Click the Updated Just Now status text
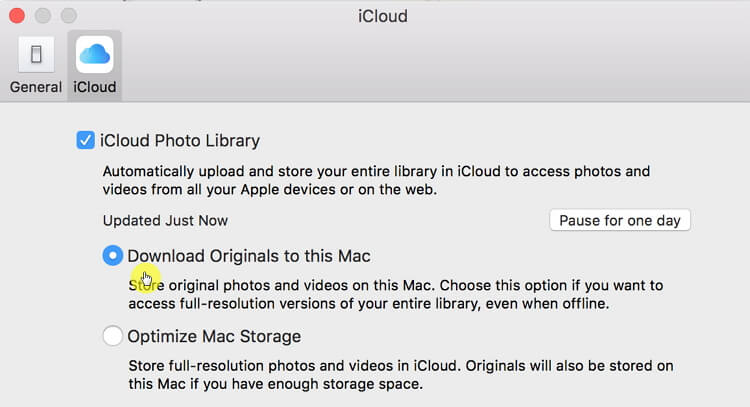750x407 pixels. tap(165, 220)
